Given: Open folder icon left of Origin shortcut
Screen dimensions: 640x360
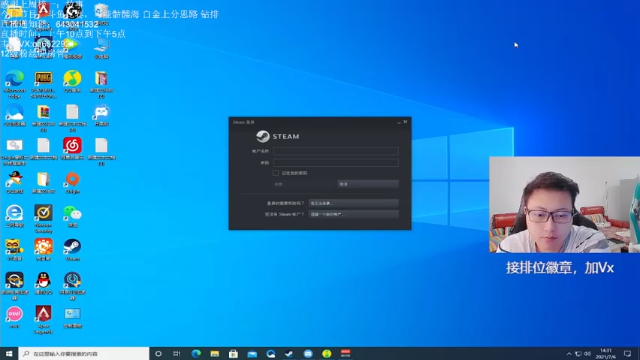Looking at the screenshot, I should [44, 182].
